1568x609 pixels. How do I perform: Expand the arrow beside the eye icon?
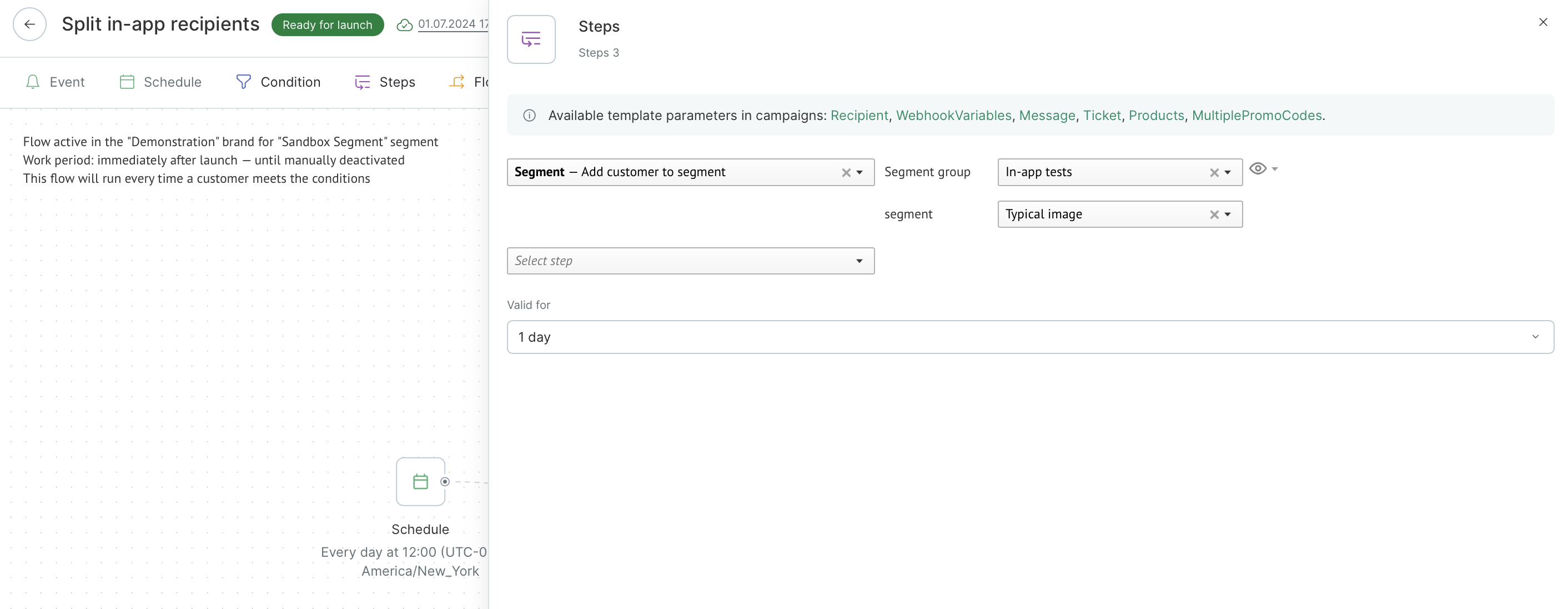[x=1275, y=169]
